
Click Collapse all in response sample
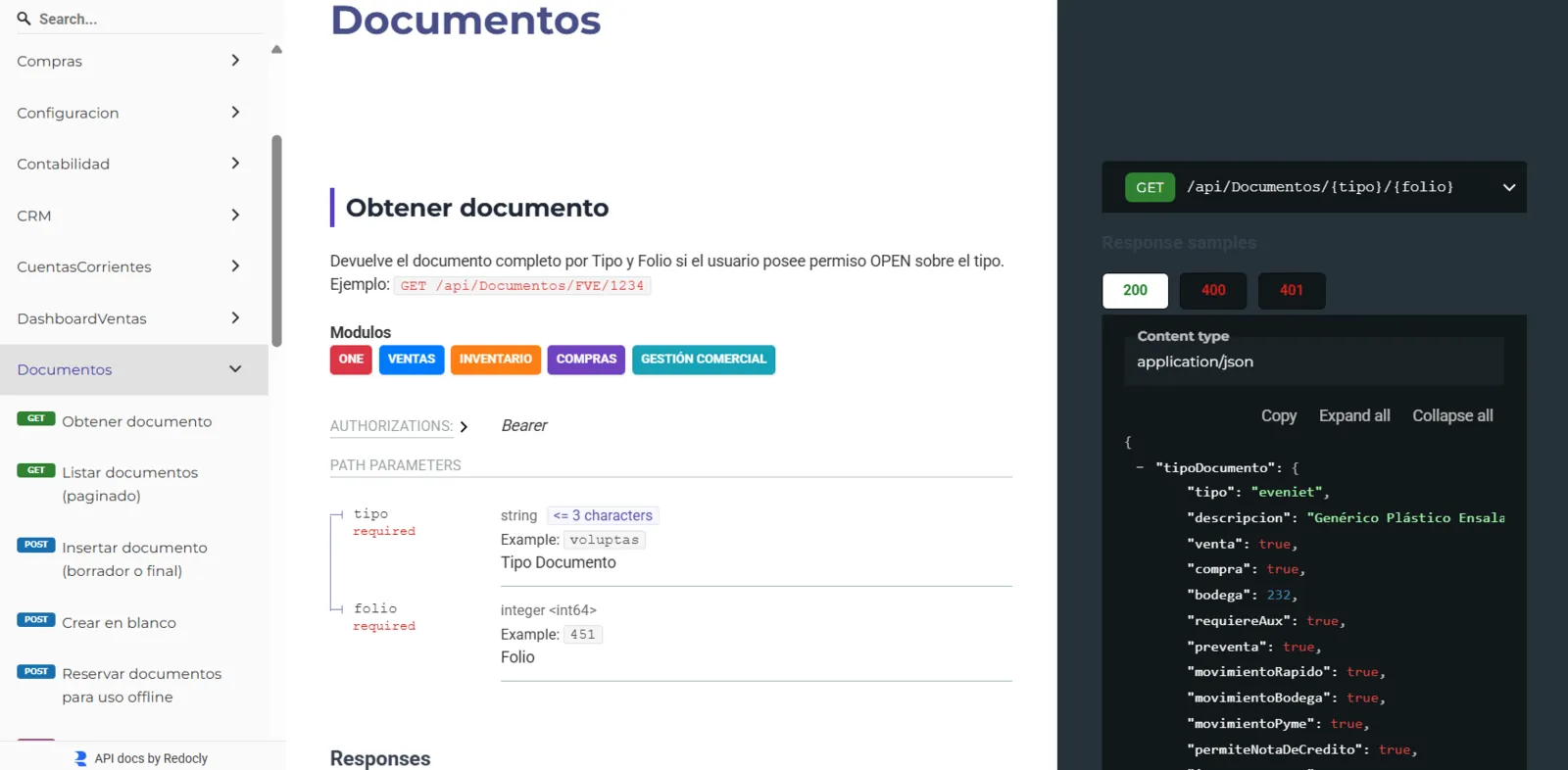point(1452,416)
